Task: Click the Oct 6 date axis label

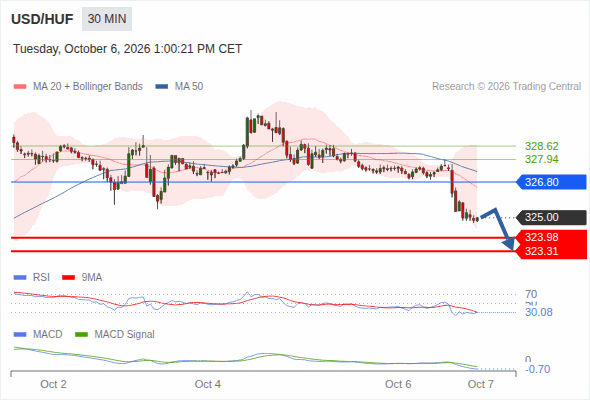Action: coord(398,384)
